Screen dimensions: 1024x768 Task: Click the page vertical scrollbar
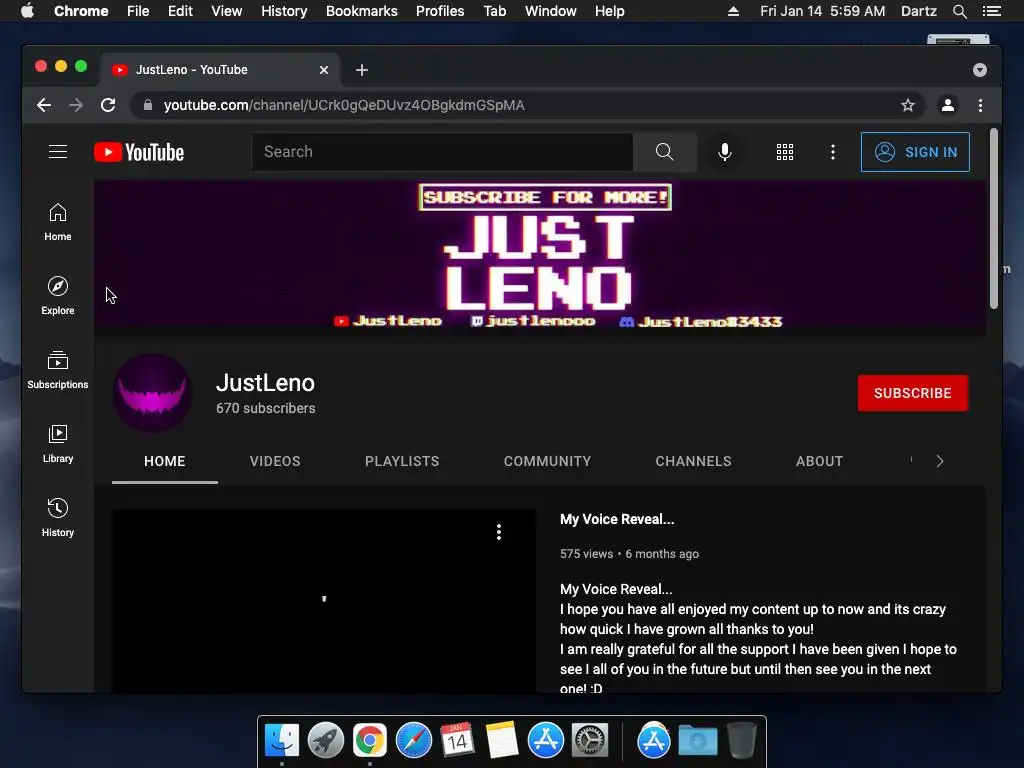click(994, 219)
